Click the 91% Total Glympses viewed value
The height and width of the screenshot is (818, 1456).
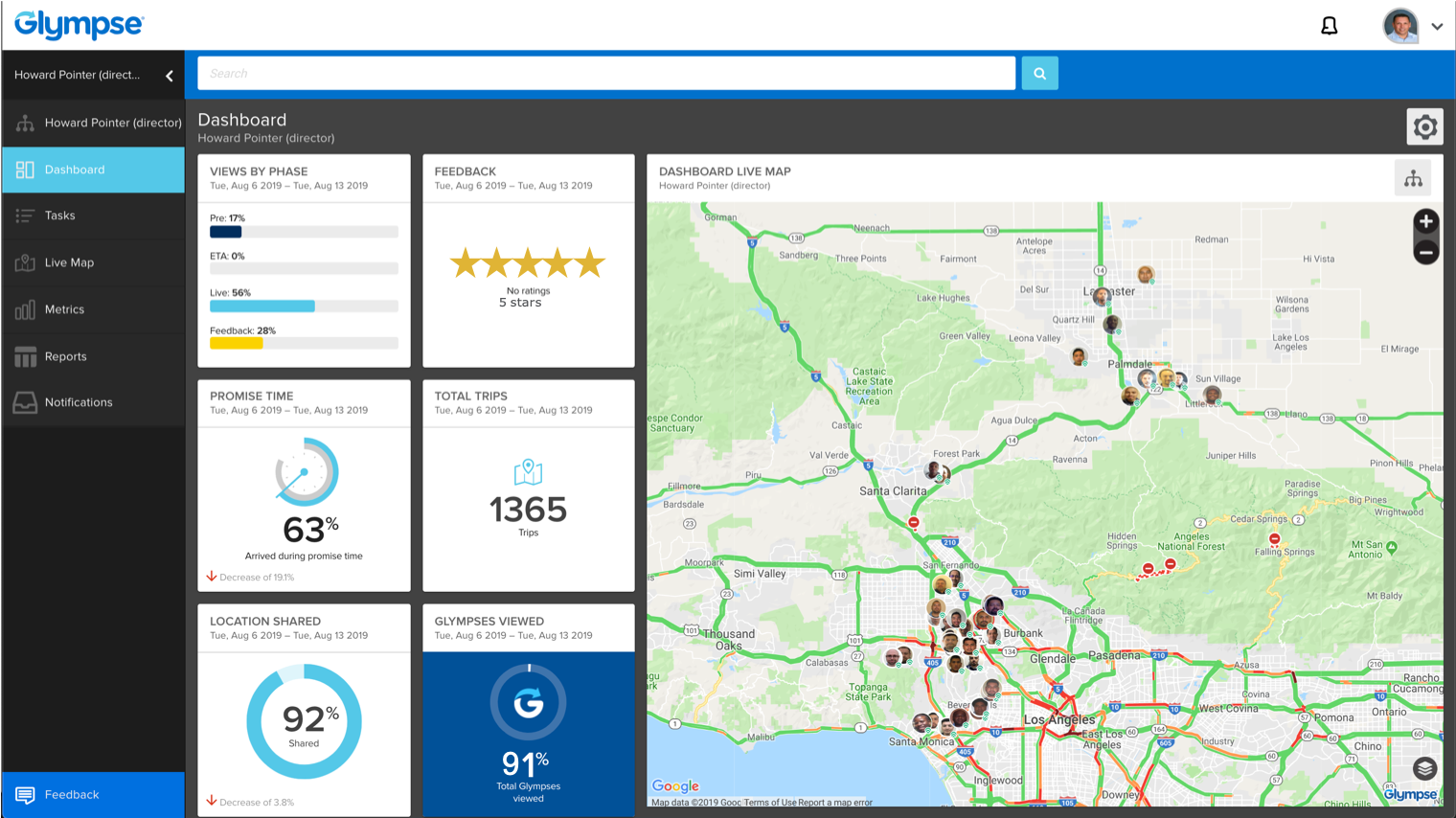[x=525, y=763]
